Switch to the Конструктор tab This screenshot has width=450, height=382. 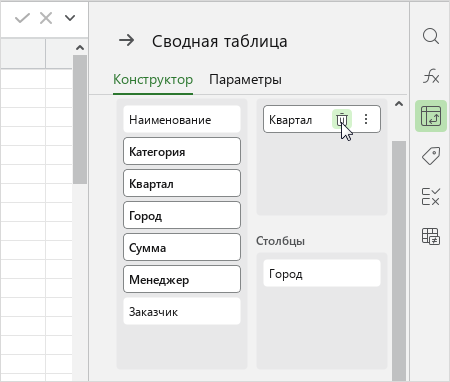click(x=153, y=79)
